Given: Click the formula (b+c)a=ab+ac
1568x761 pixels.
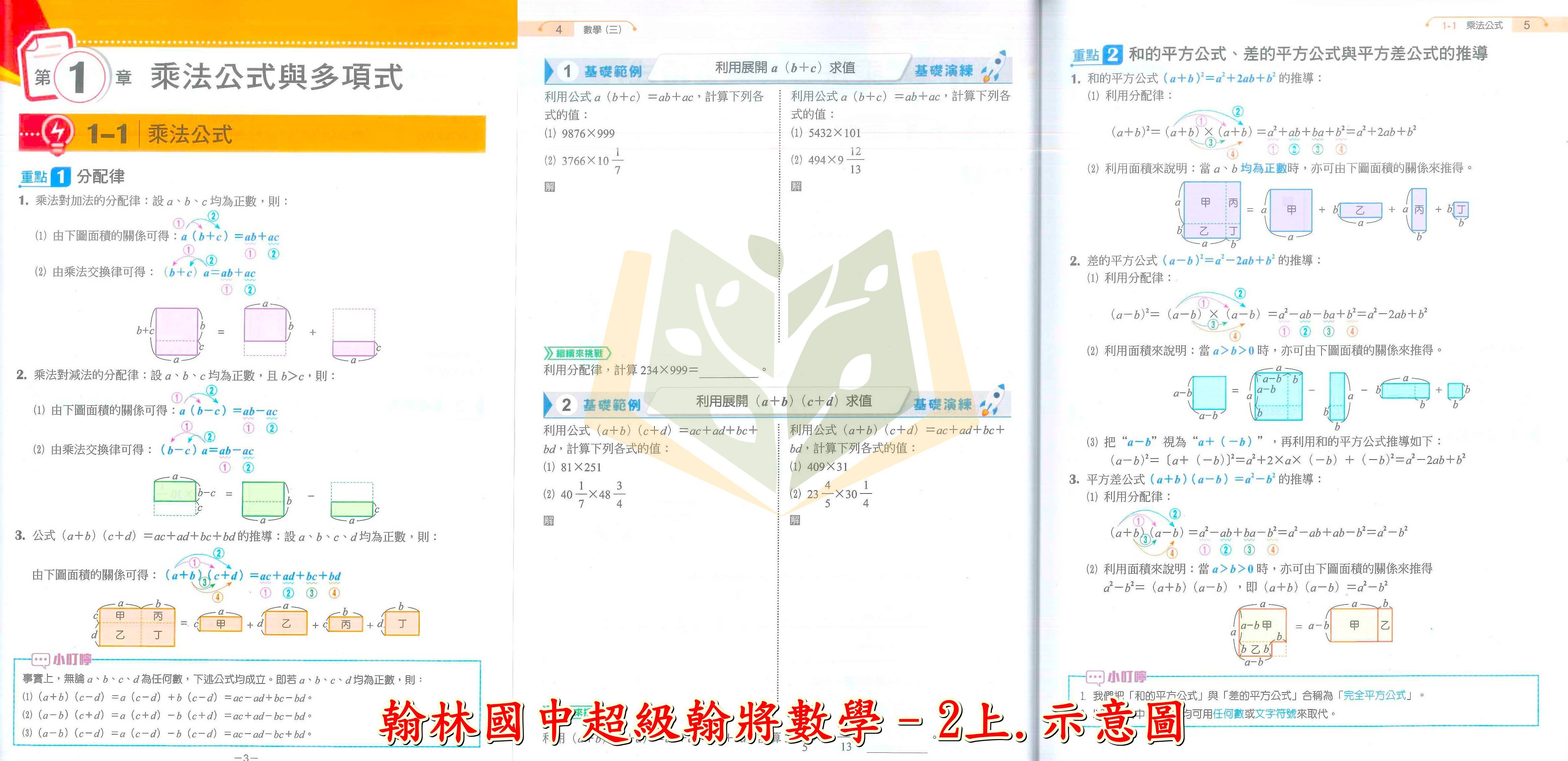Looking at the screenshot, I should (209, 273).
